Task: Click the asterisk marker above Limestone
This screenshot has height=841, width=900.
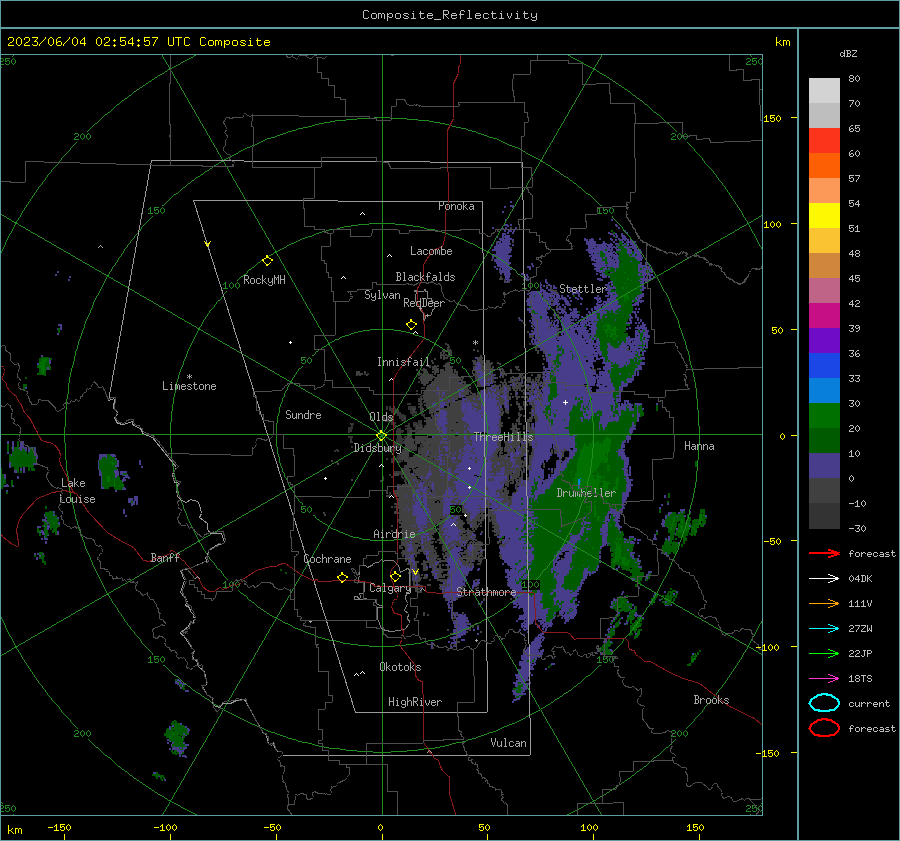Action: tap(189, 377)
